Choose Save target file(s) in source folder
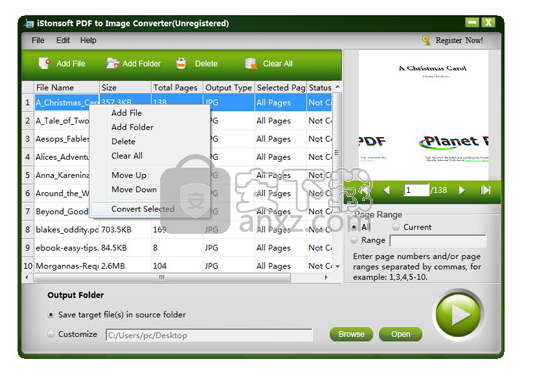 pos(51,315)
